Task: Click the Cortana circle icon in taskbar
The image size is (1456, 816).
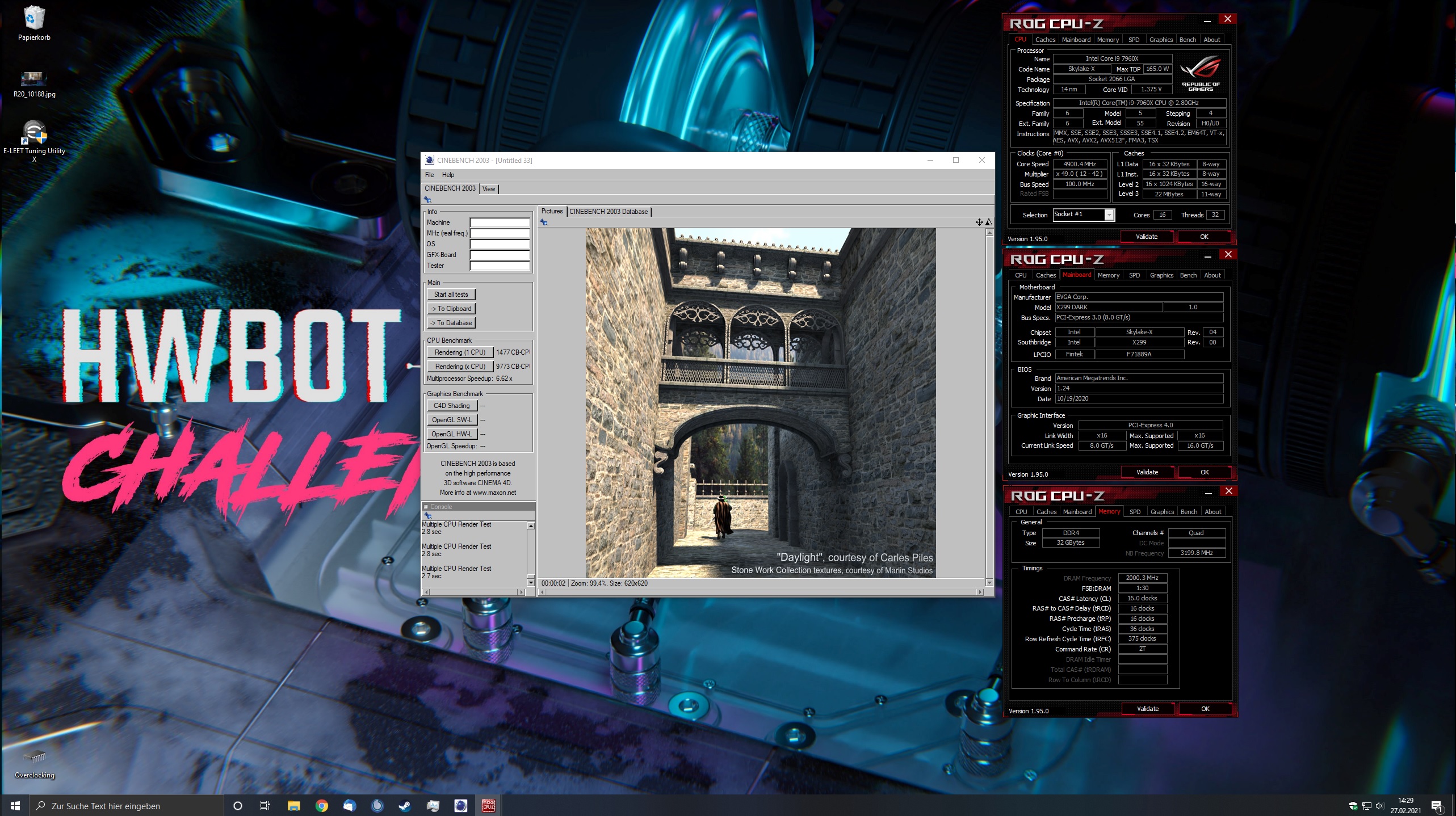Action: (238, 805)
